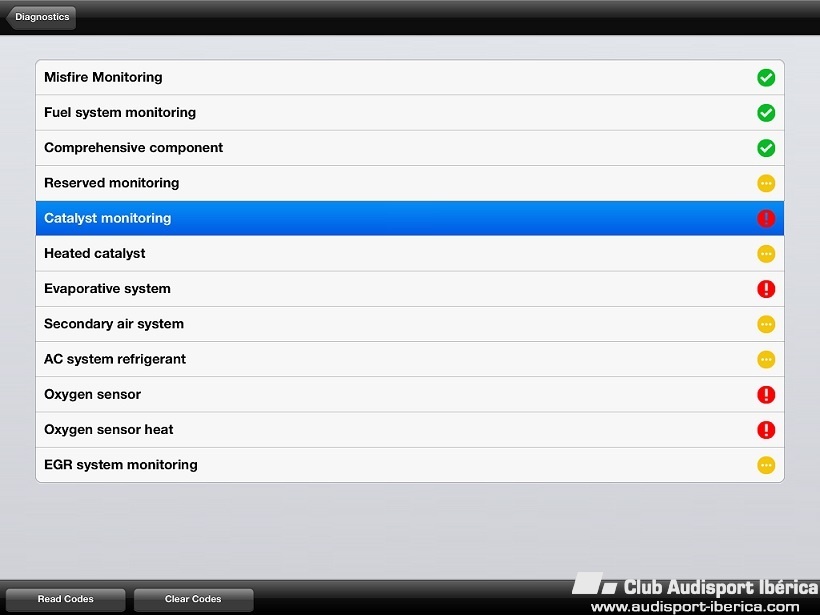Click green status icon for Comprehensive component
The width and height of the screenshot is (820, 615).
[766, 148]
